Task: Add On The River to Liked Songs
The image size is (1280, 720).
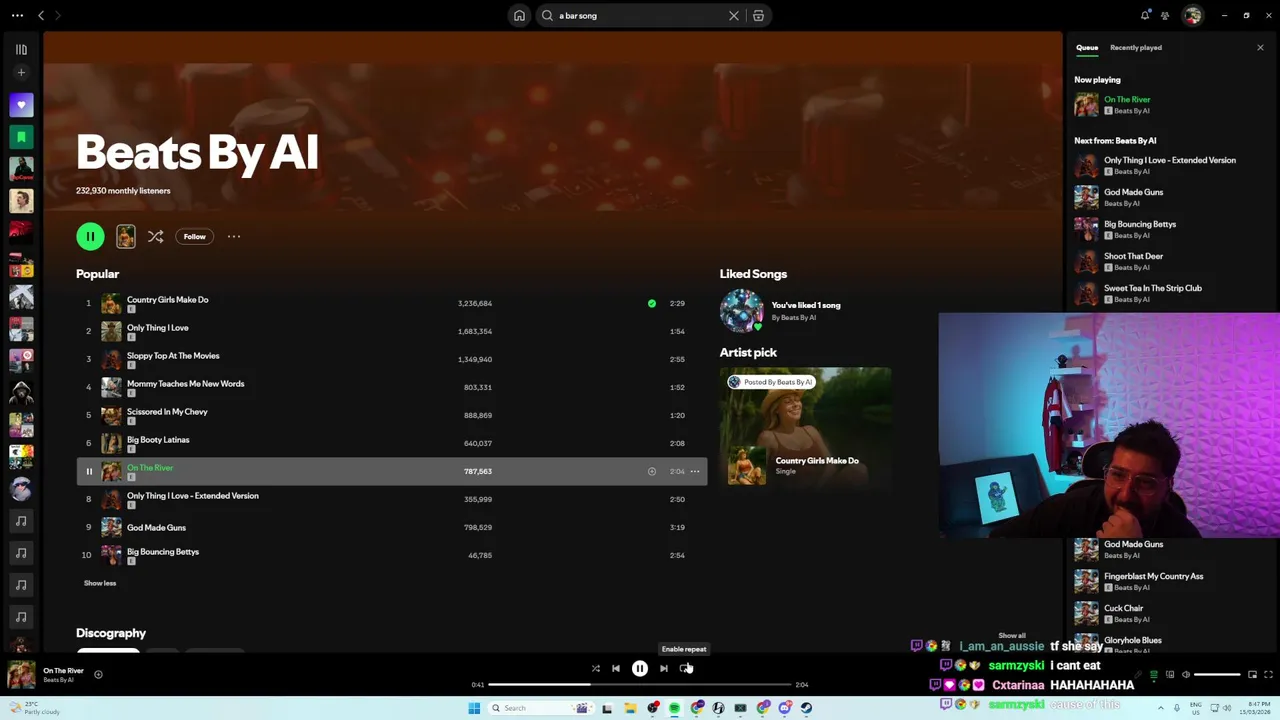Action: coord(652,471)
